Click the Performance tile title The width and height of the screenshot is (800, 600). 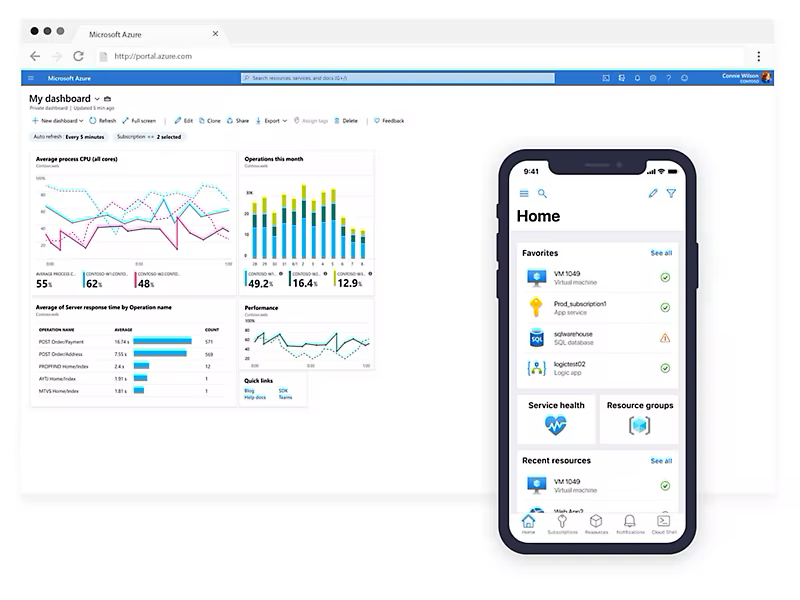pos(261,308)
